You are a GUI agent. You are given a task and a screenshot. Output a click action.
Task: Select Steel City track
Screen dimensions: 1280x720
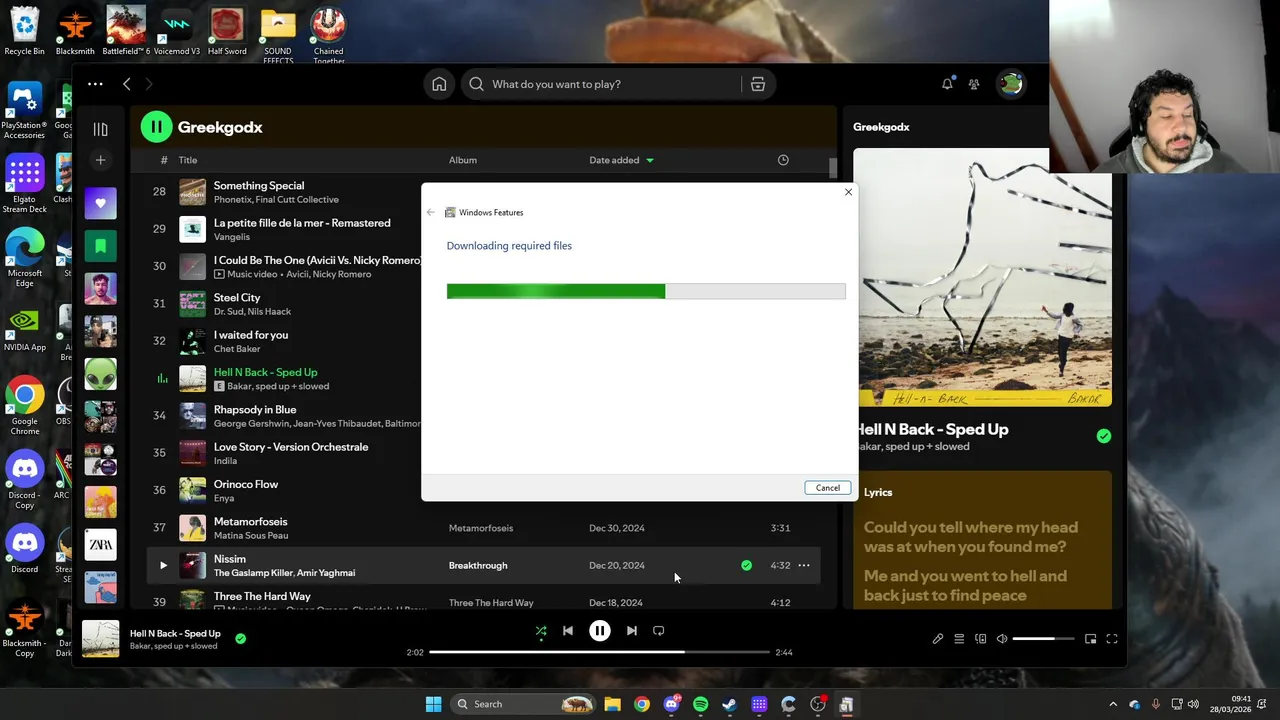coord(237,297)
